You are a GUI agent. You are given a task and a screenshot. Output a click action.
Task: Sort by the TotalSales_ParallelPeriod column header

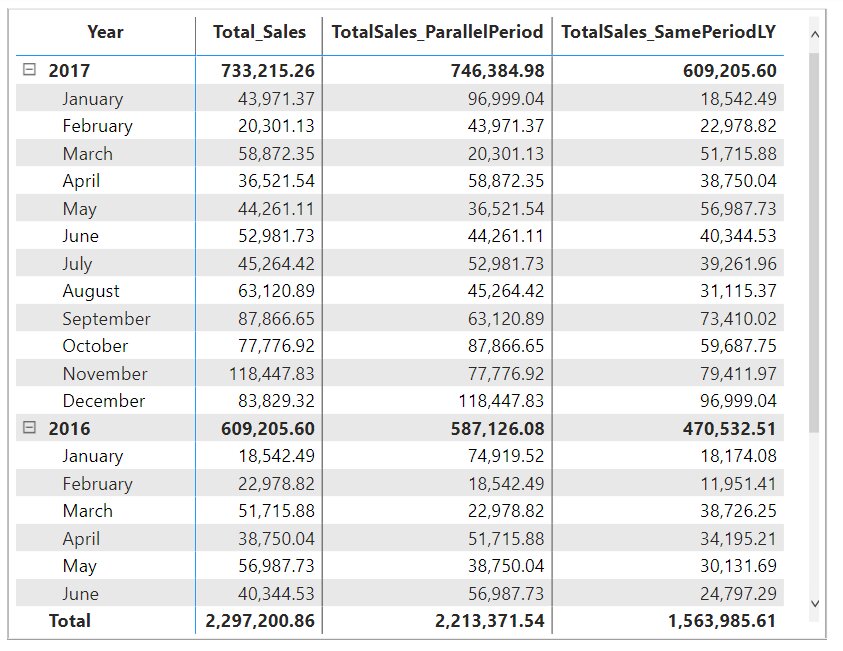coord(437,32)
